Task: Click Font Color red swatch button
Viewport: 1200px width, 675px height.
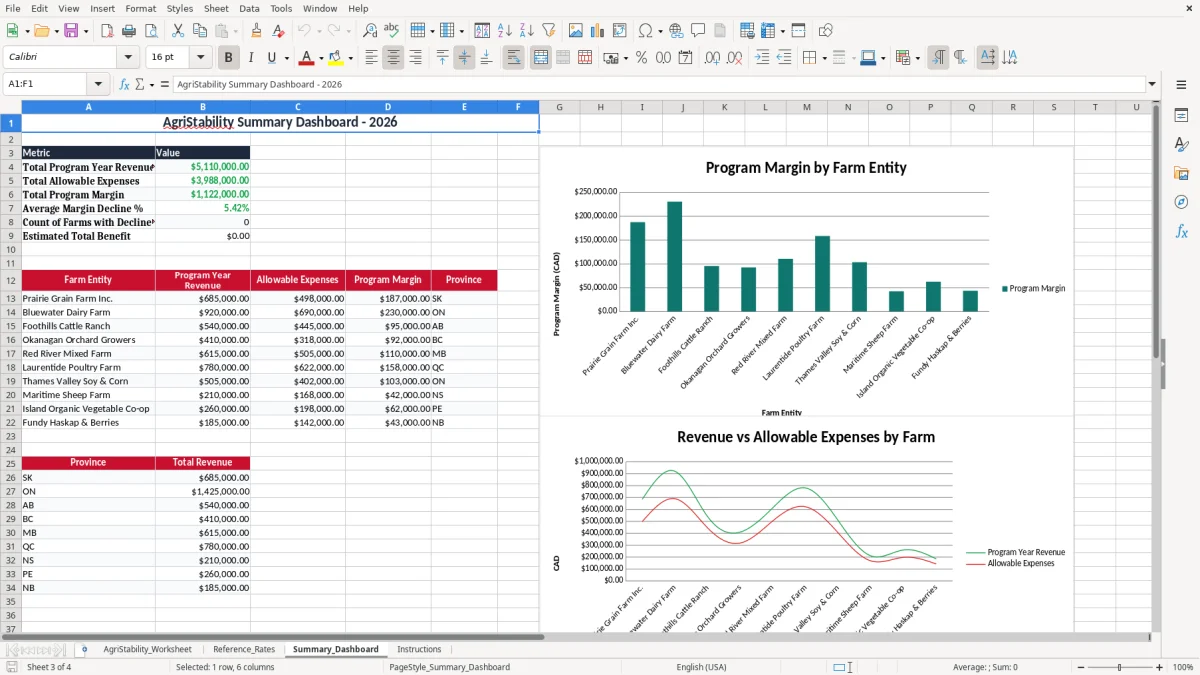Action: tap(307, 58)
